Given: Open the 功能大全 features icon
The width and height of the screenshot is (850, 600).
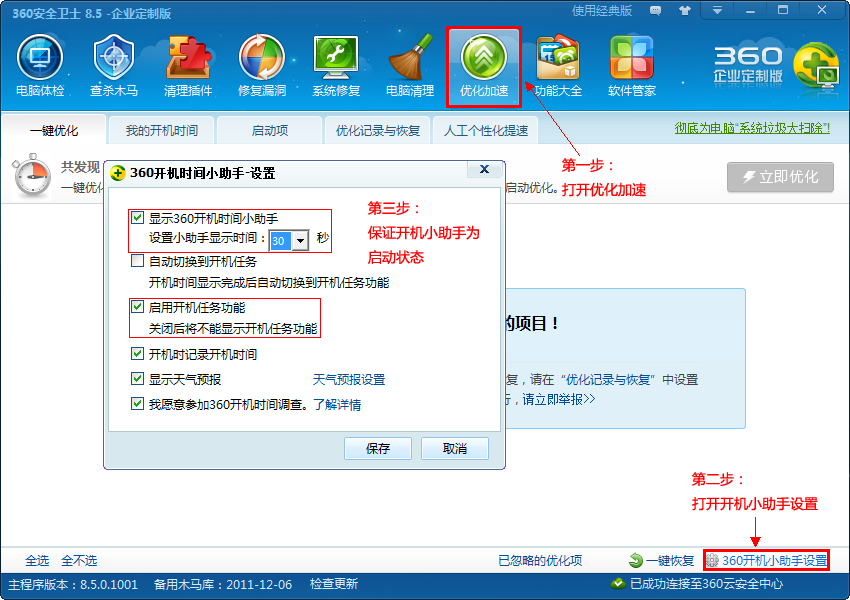Looking at the screenshot, I should coord(558,66).
